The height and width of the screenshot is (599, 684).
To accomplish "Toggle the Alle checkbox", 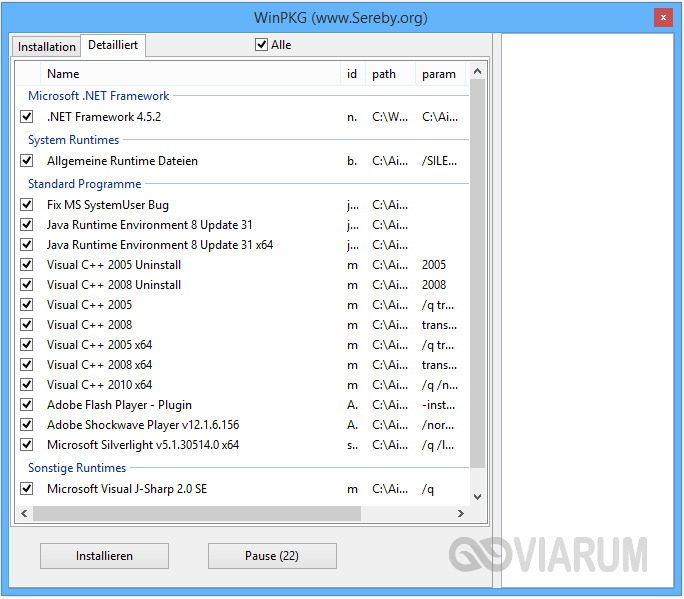I will coord(261,44).
